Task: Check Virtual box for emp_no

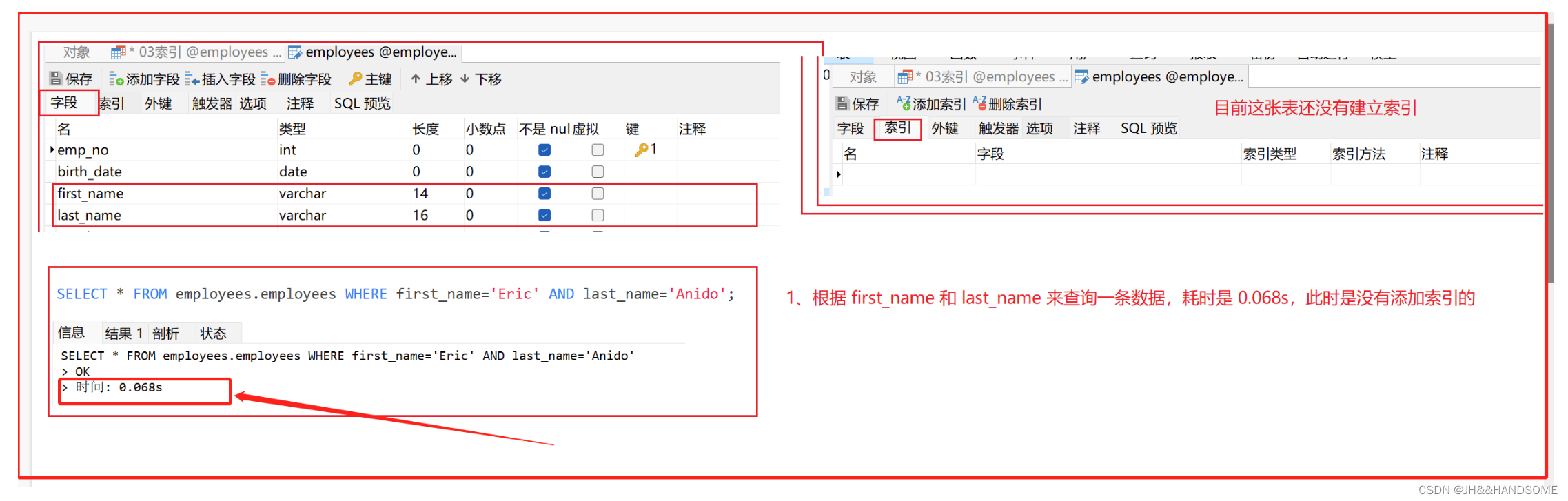Action: [598, 150]
